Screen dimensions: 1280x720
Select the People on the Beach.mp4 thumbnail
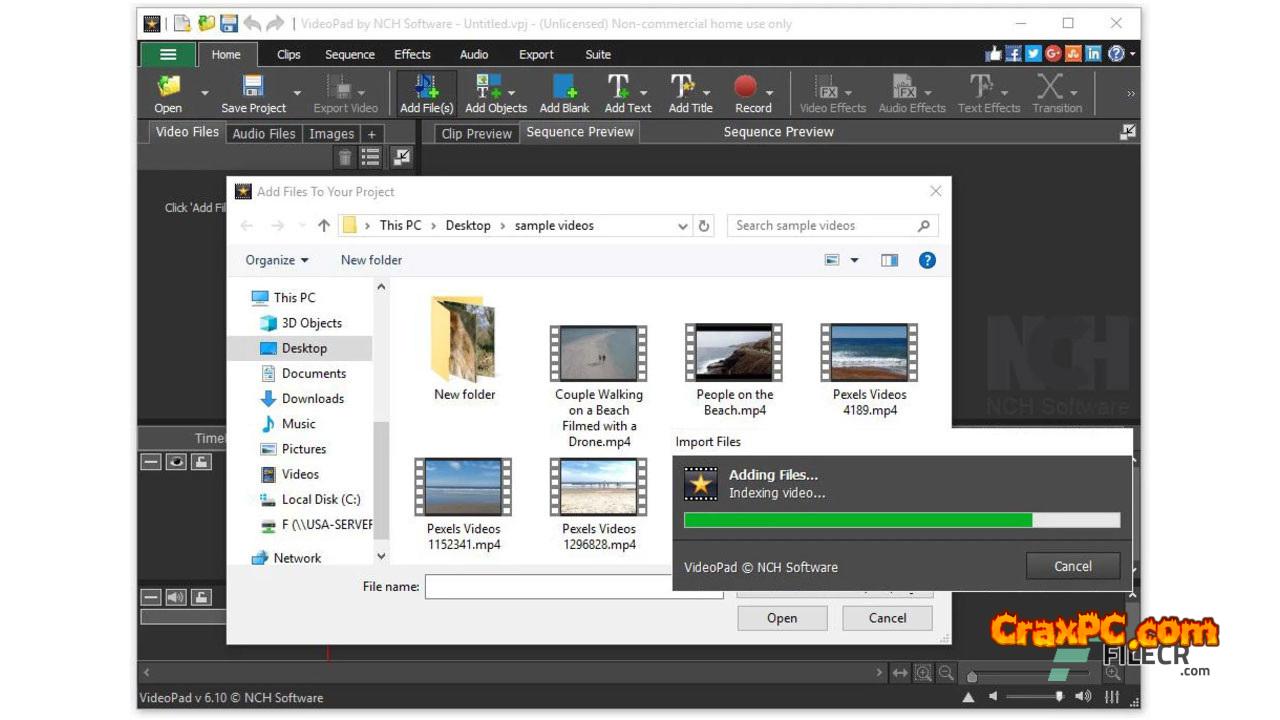tap(734, 353)
